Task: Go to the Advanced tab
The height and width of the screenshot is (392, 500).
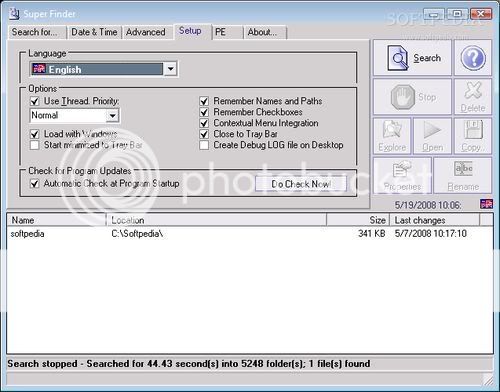Action: coord(146,32)
